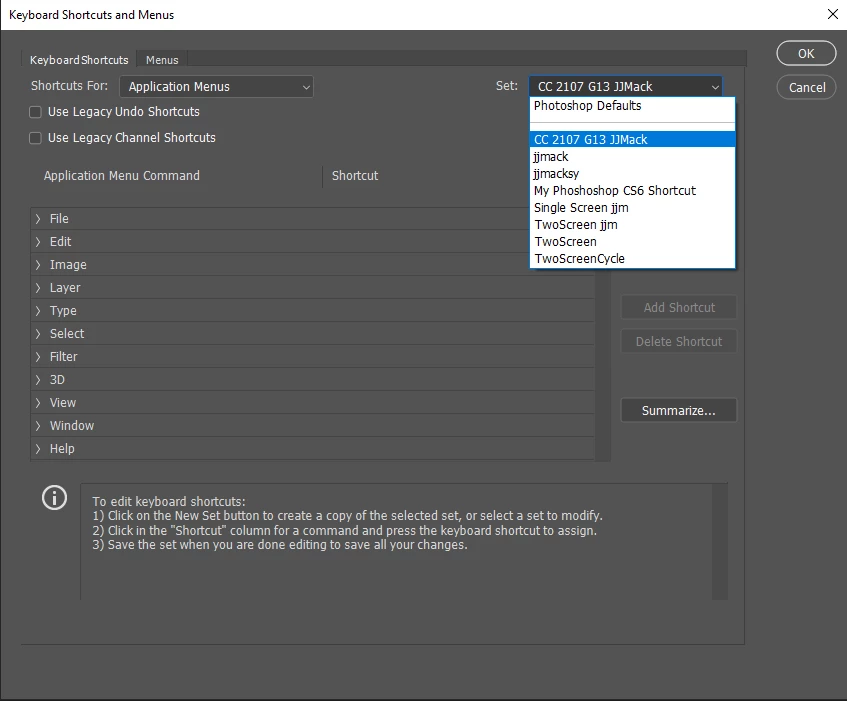Screen dimensions: 847x701
Task: Select CC 2107 G13 JJMack in dropdown list
Action: coord(633,139)
